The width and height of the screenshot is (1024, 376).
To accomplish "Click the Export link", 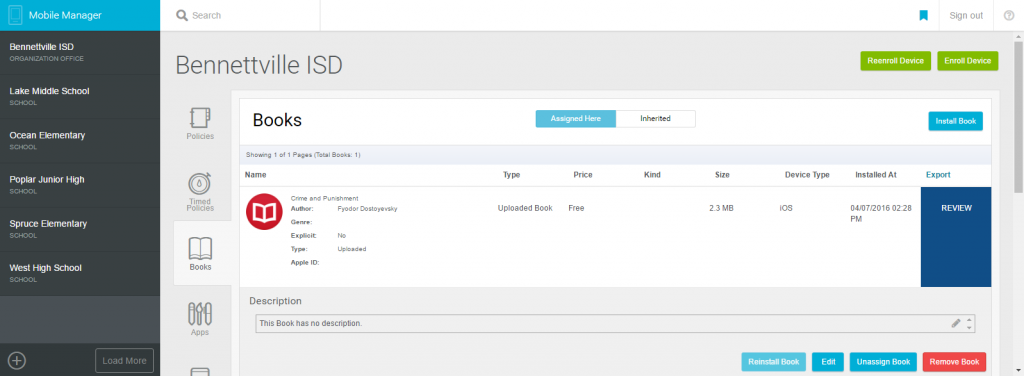I will (x=938, y=175).
